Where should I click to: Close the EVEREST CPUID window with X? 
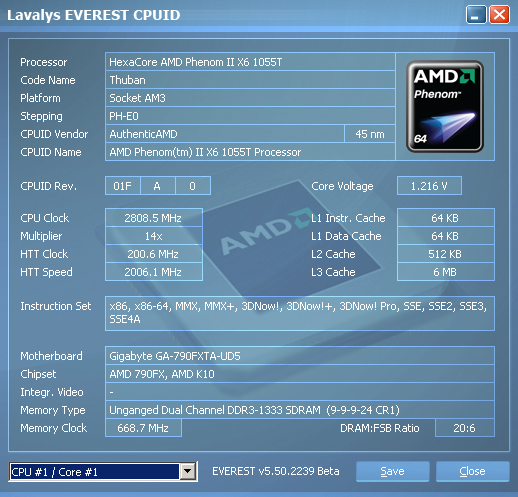pos(499,15)
